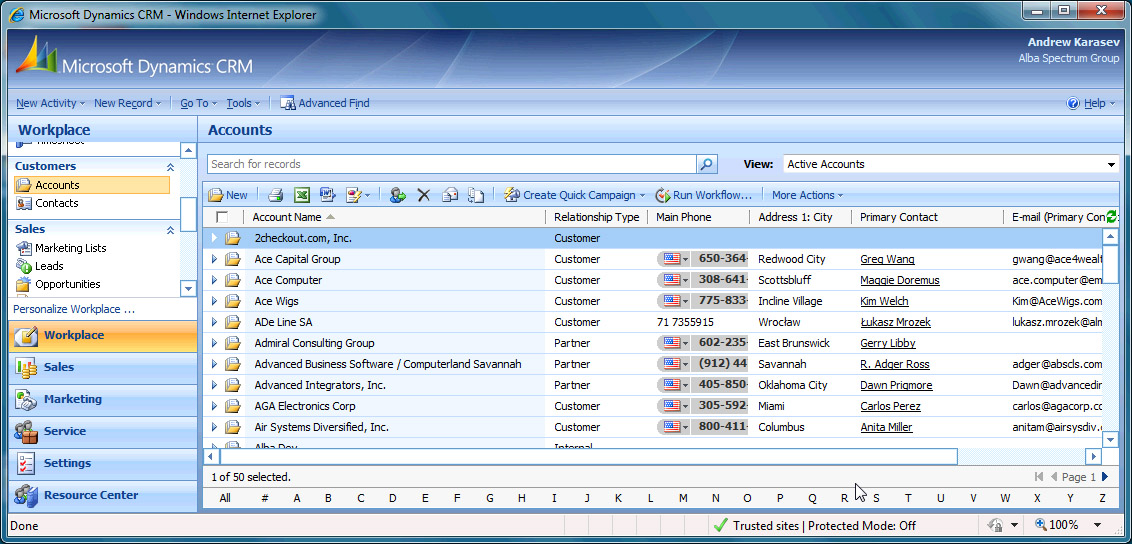
Task: Tick the select-all checkbox in grid header
Action: [222, 217]
